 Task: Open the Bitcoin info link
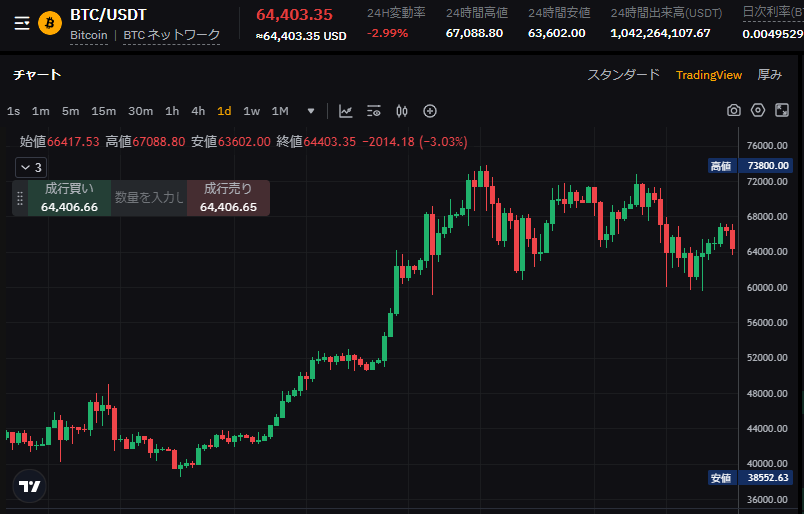(89, 35)
